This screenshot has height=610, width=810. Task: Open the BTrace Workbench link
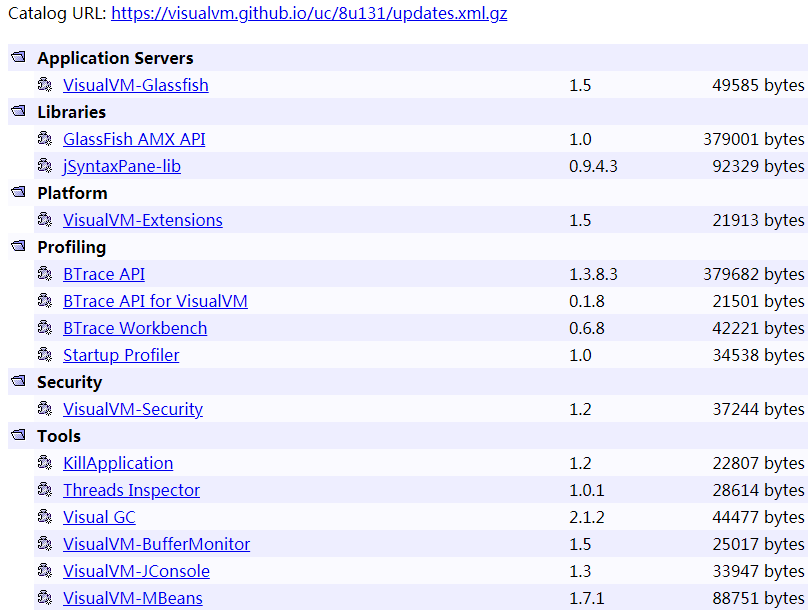tap(135, 329)
